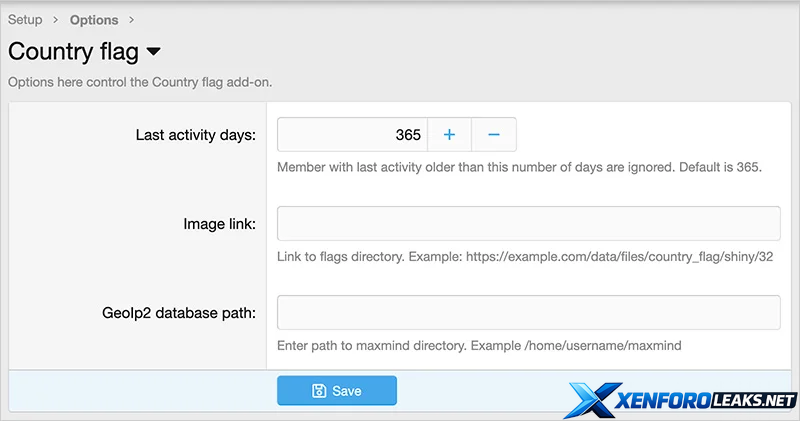Click the minus icon to decrease days
This screenshot has width=800, height=421.
(x=493, y=134)
